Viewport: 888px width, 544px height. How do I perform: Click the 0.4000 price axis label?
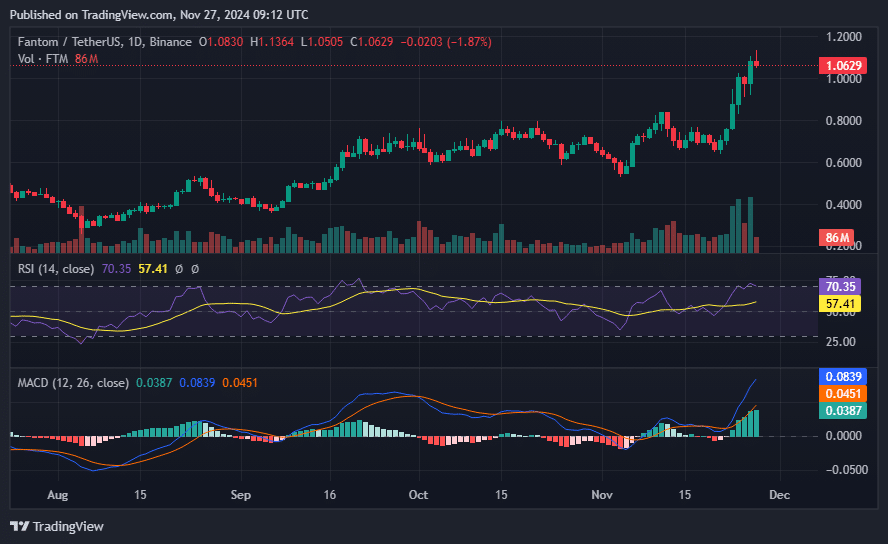(x=844, y=205)
